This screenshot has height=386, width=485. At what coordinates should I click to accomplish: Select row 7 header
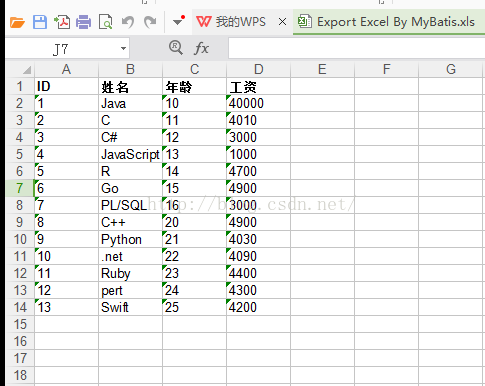[20, 188]
